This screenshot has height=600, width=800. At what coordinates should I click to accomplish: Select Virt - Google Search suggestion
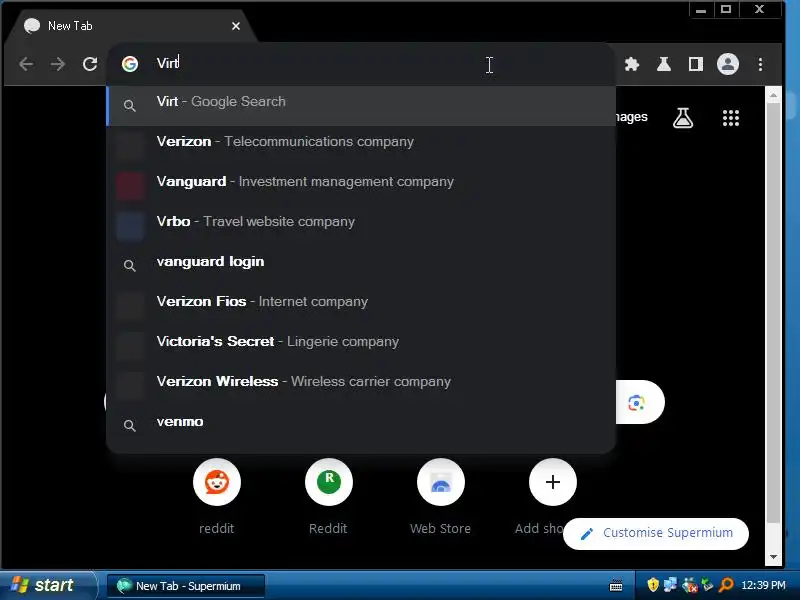click(x=361, y=106)
